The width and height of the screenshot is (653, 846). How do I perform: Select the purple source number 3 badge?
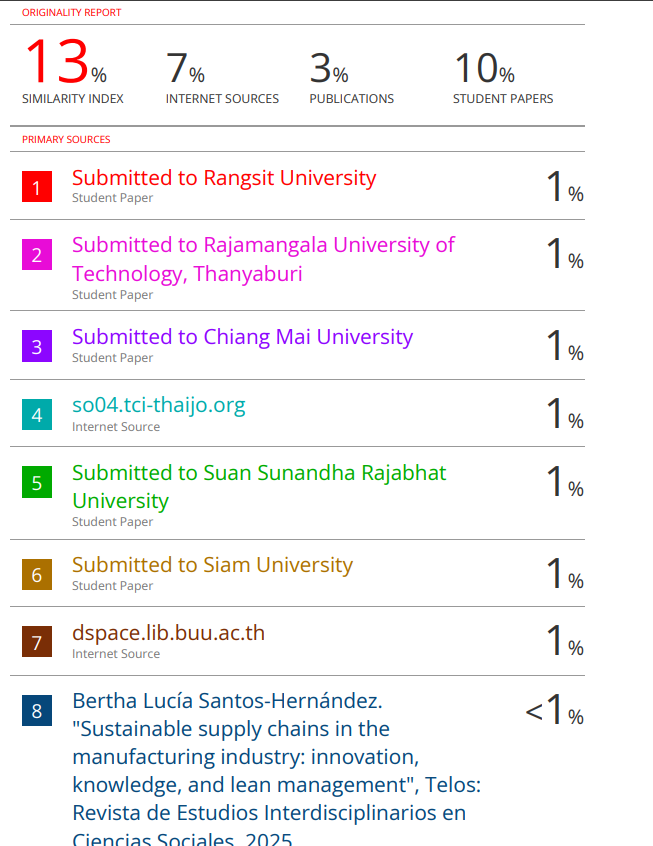click(x=37, y=347)
